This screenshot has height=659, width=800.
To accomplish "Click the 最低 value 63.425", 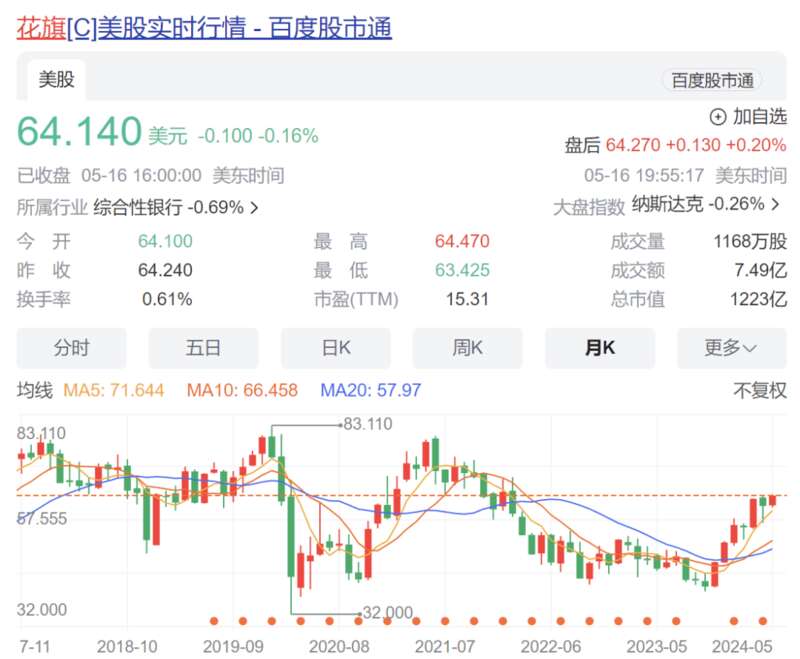I will (462, 270).
